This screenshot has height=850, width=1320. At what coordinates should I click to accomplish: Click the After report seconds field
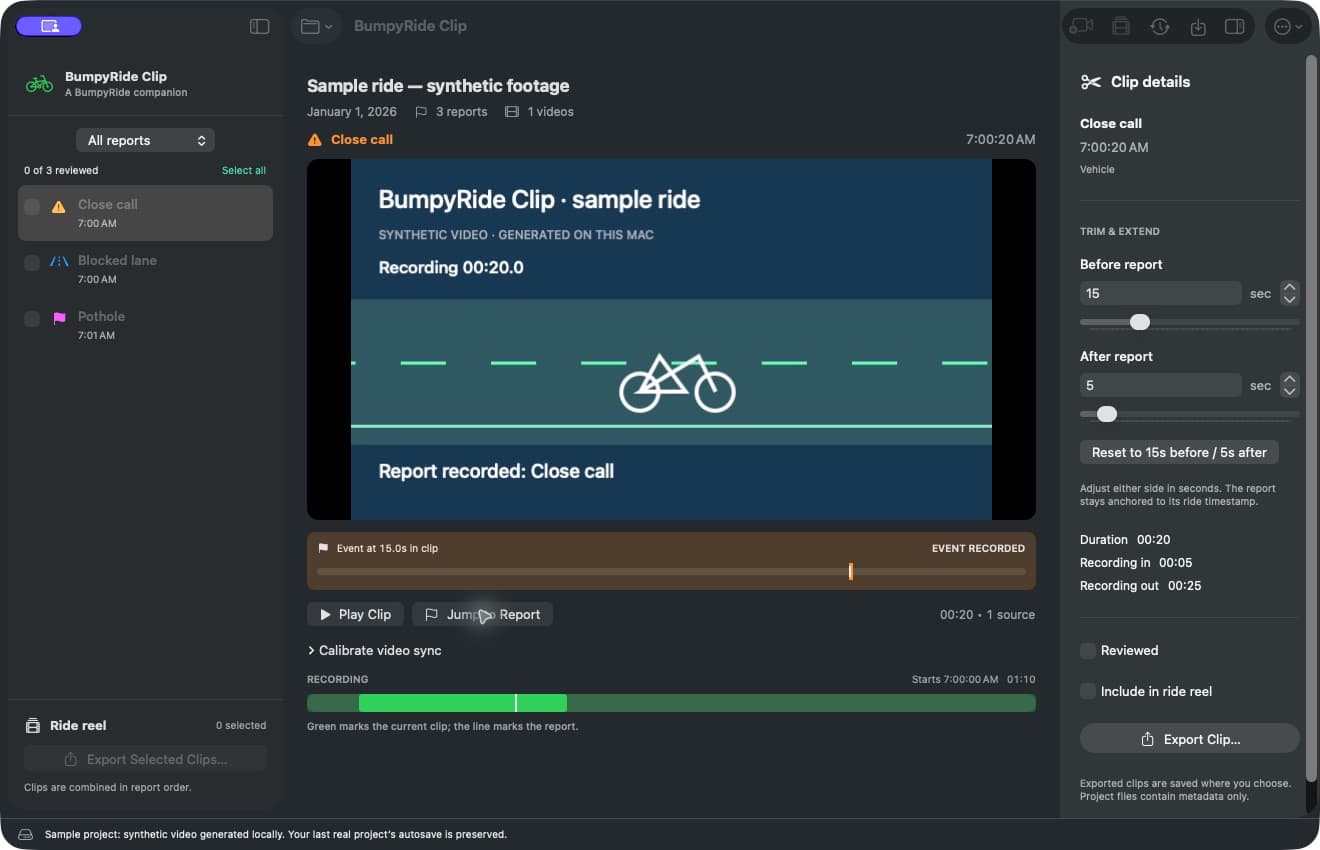(1161, 385)
